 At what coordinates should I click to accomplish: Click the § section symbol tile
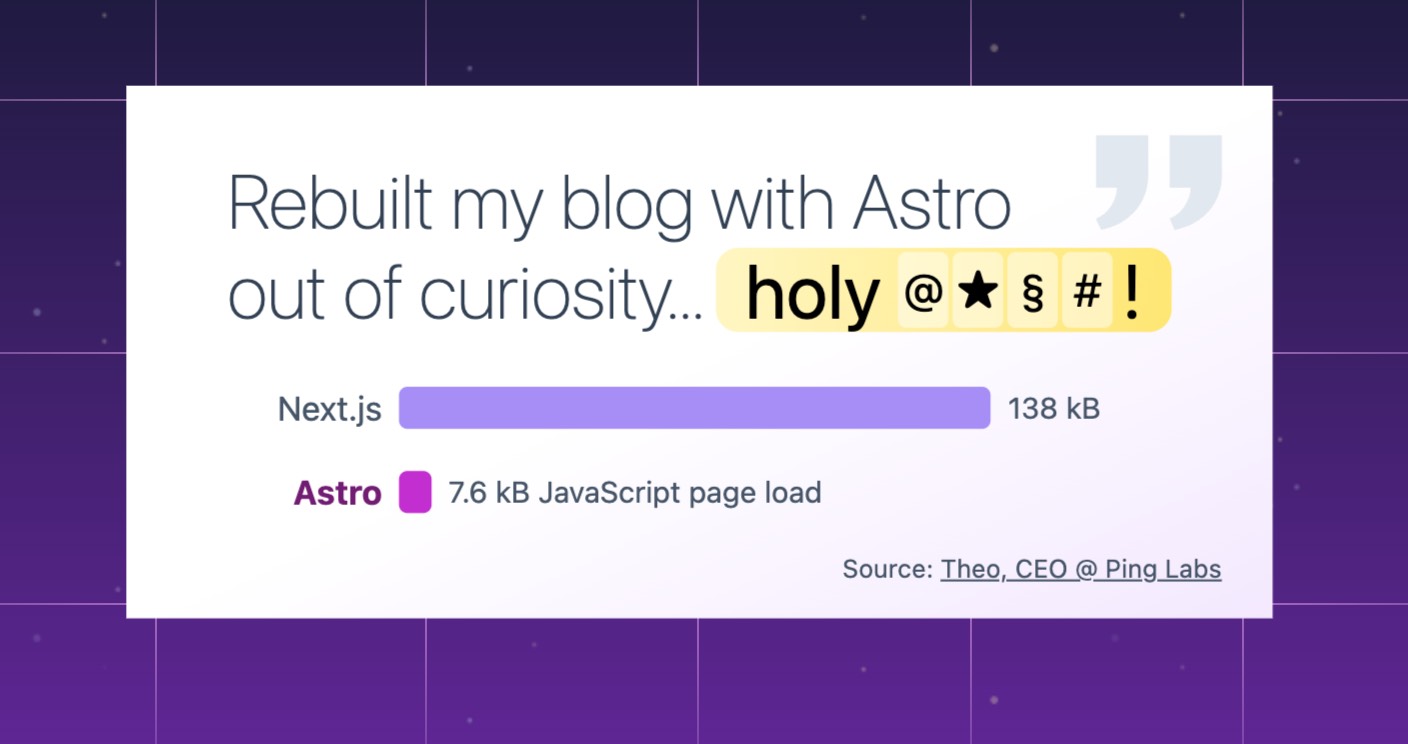(x=1033, y=290)
